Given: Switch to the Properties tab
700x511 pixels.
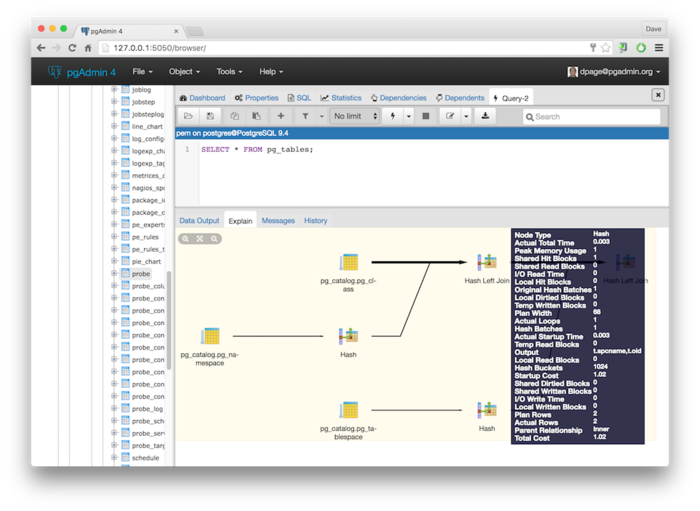Looking at the screenshot, I should 257,98.
